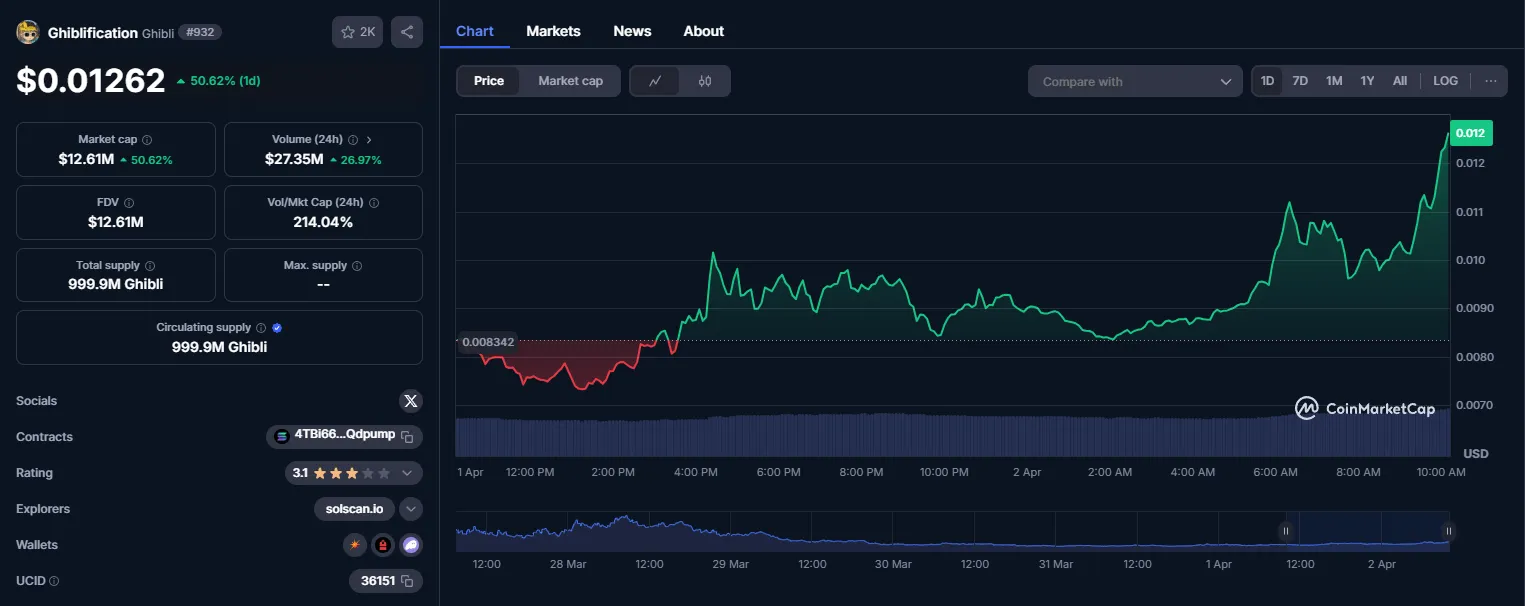This screenshot has height=606, width=1525.
Task: Click the left range selector handle
Action: pyautogui.click(x=1286, y=531)
